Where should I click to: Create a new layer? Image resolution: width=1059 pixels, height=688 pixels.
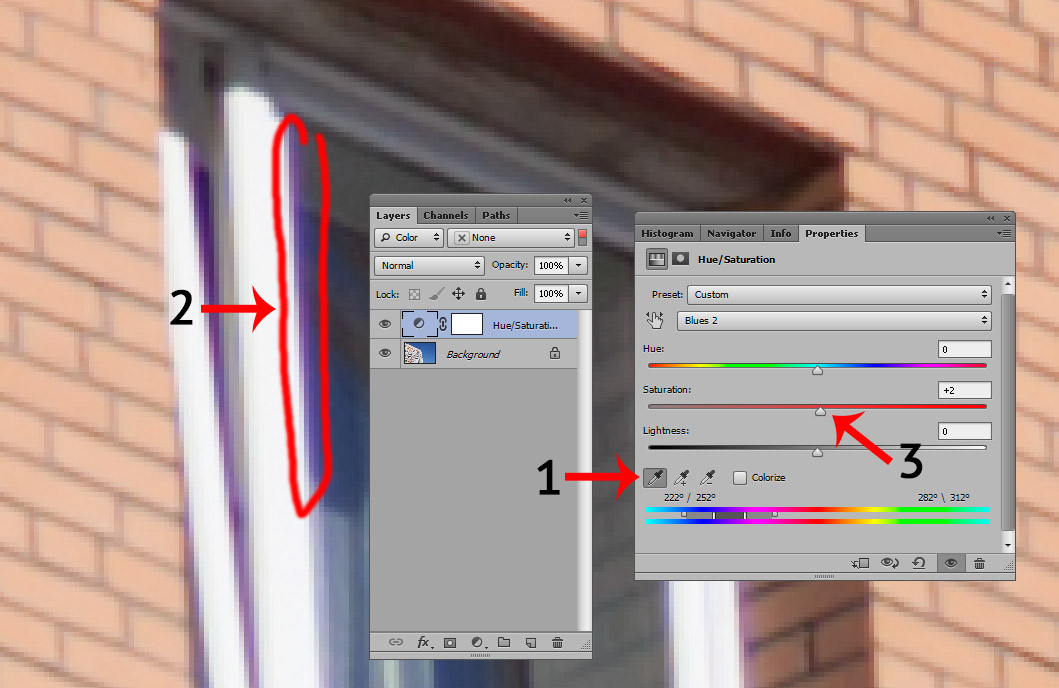coord(531,643)
